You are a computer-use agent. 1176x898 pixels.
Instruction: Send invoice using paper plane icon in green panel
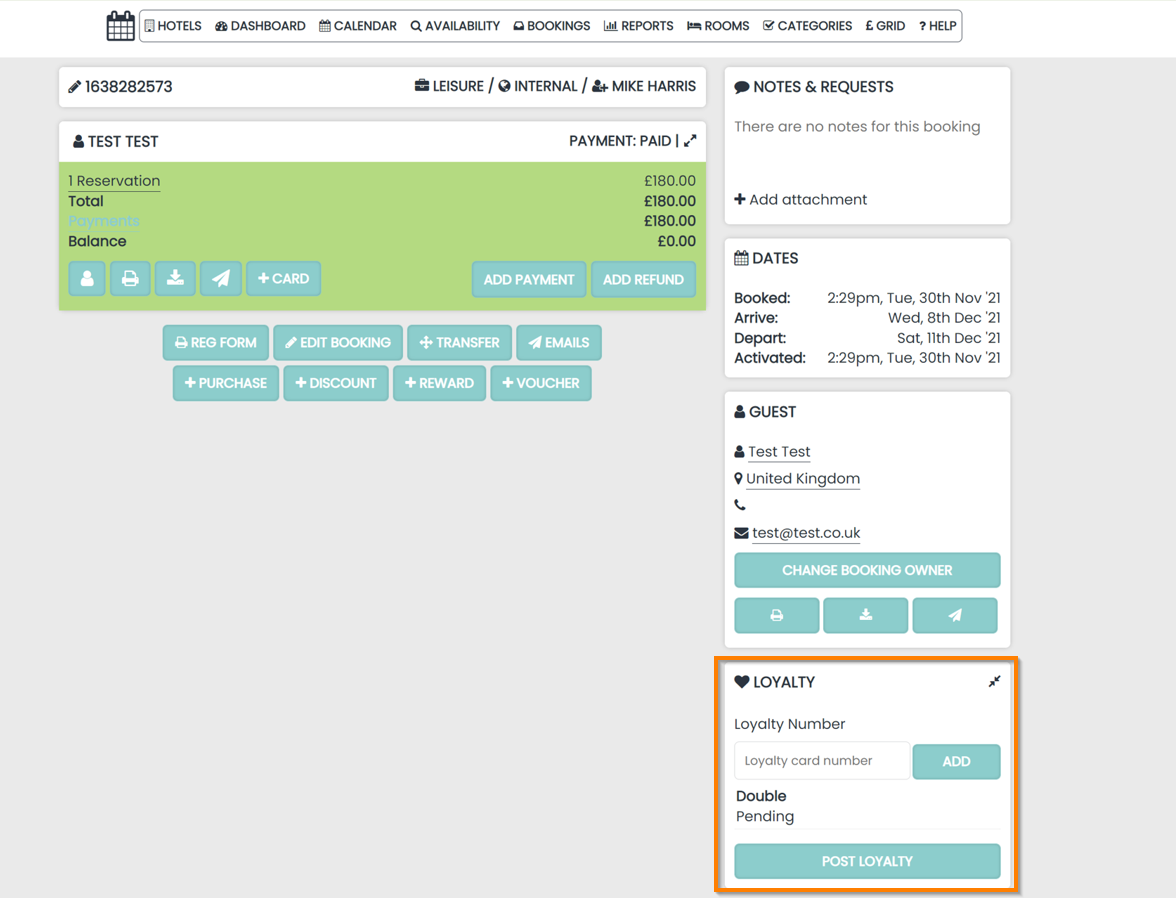[x=221, y=279]
